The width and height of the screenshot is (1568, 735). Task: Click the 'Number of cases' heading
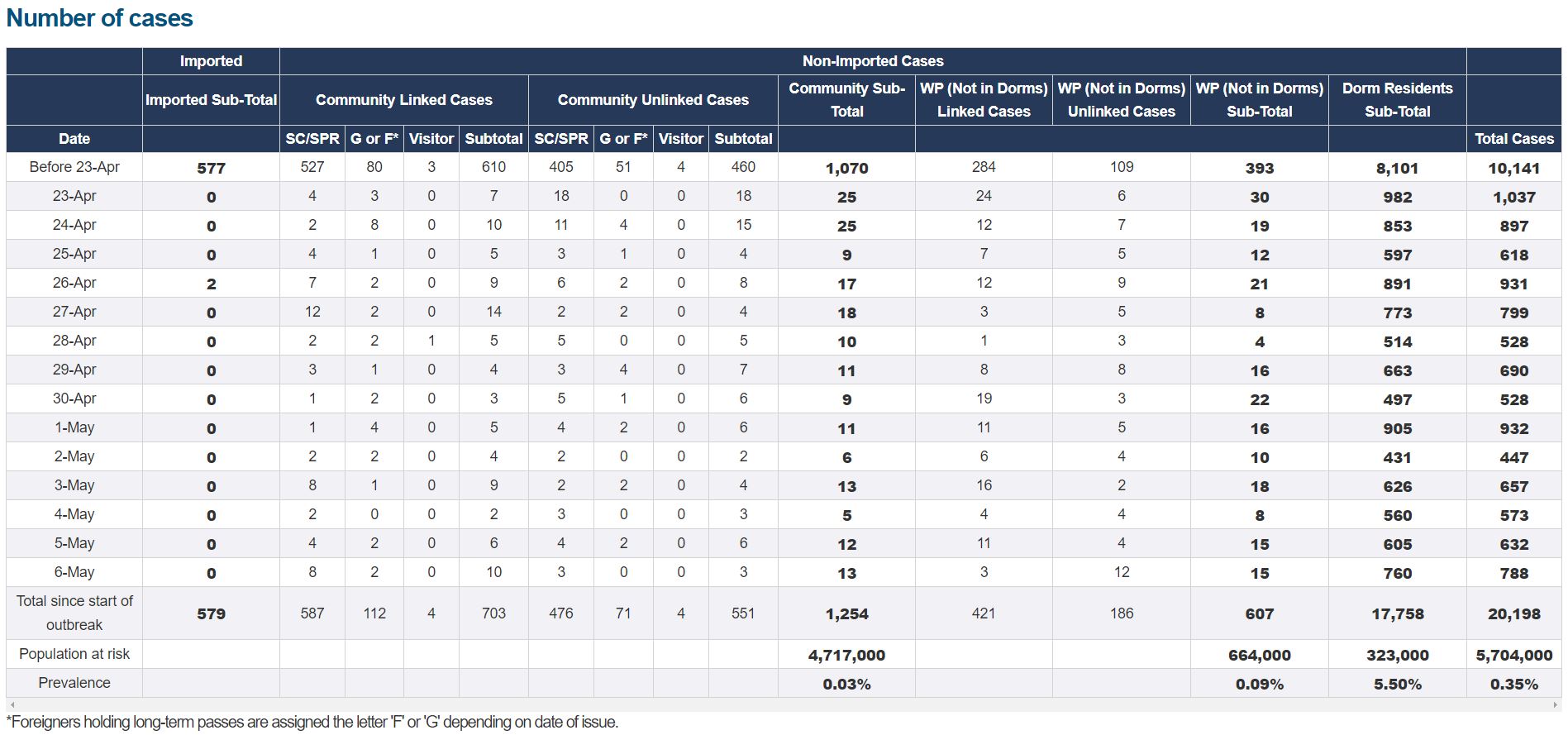click(99, 18)
